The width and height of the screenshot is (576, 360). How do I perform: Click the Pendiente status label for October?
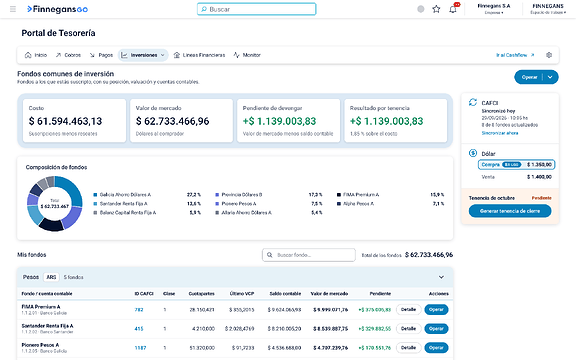[541, 198]
